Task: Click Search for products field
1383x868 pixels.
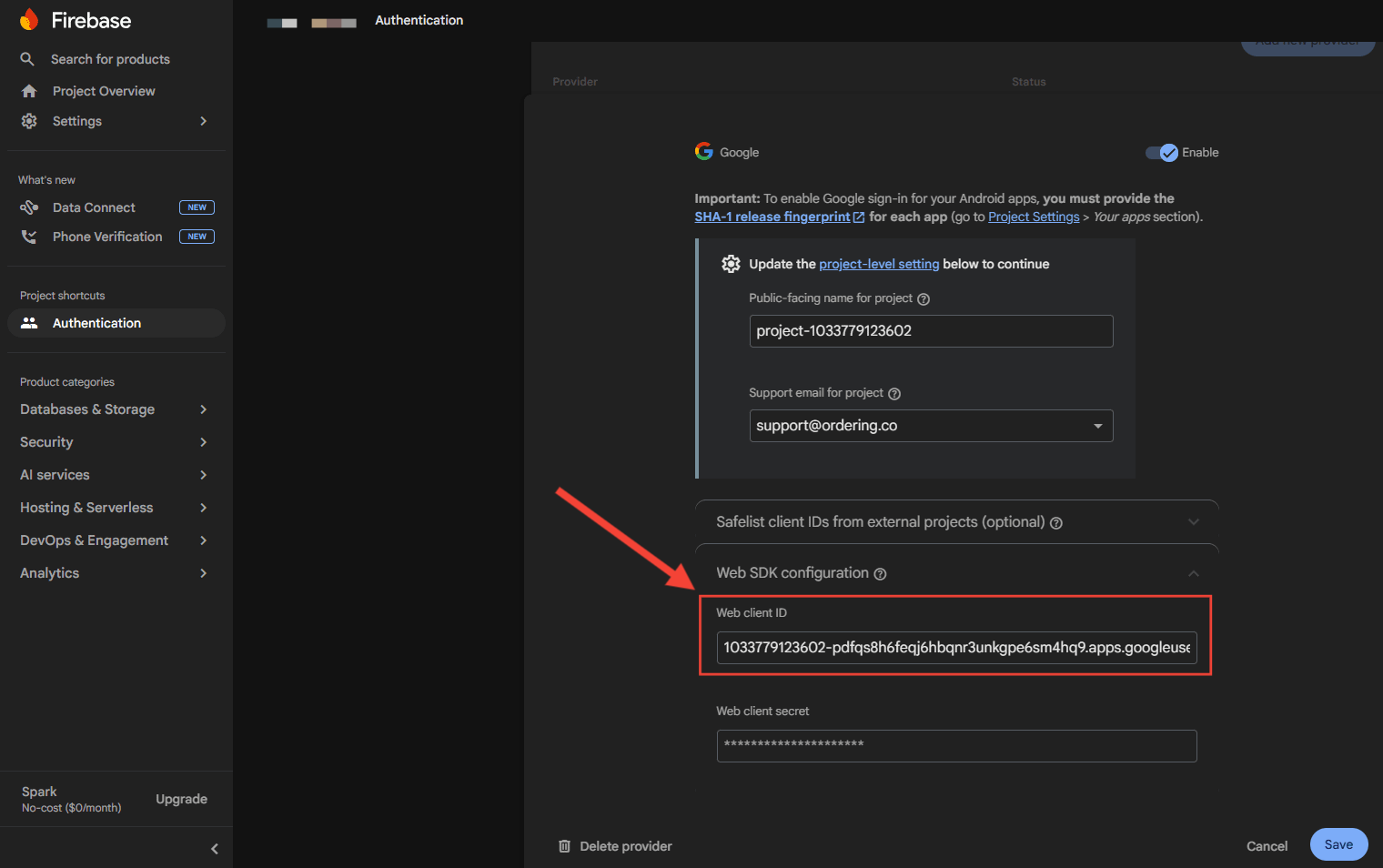Action: [x=110, y=59]
